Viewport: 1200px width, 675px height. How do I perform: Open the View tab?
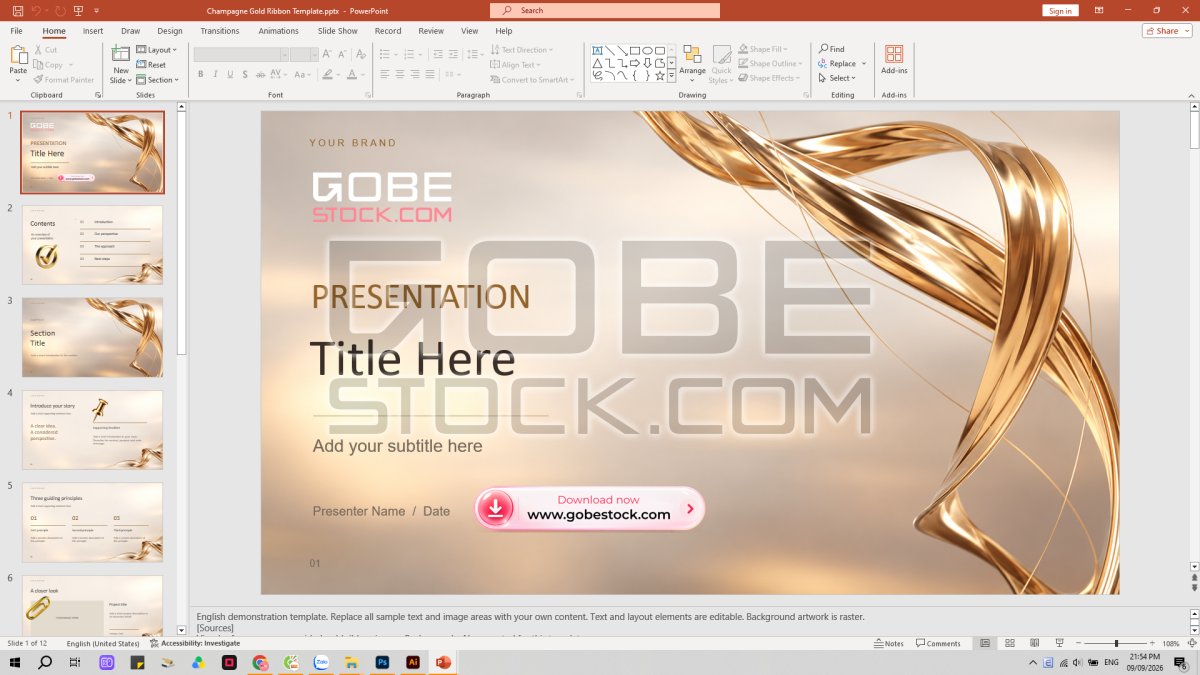470,31
